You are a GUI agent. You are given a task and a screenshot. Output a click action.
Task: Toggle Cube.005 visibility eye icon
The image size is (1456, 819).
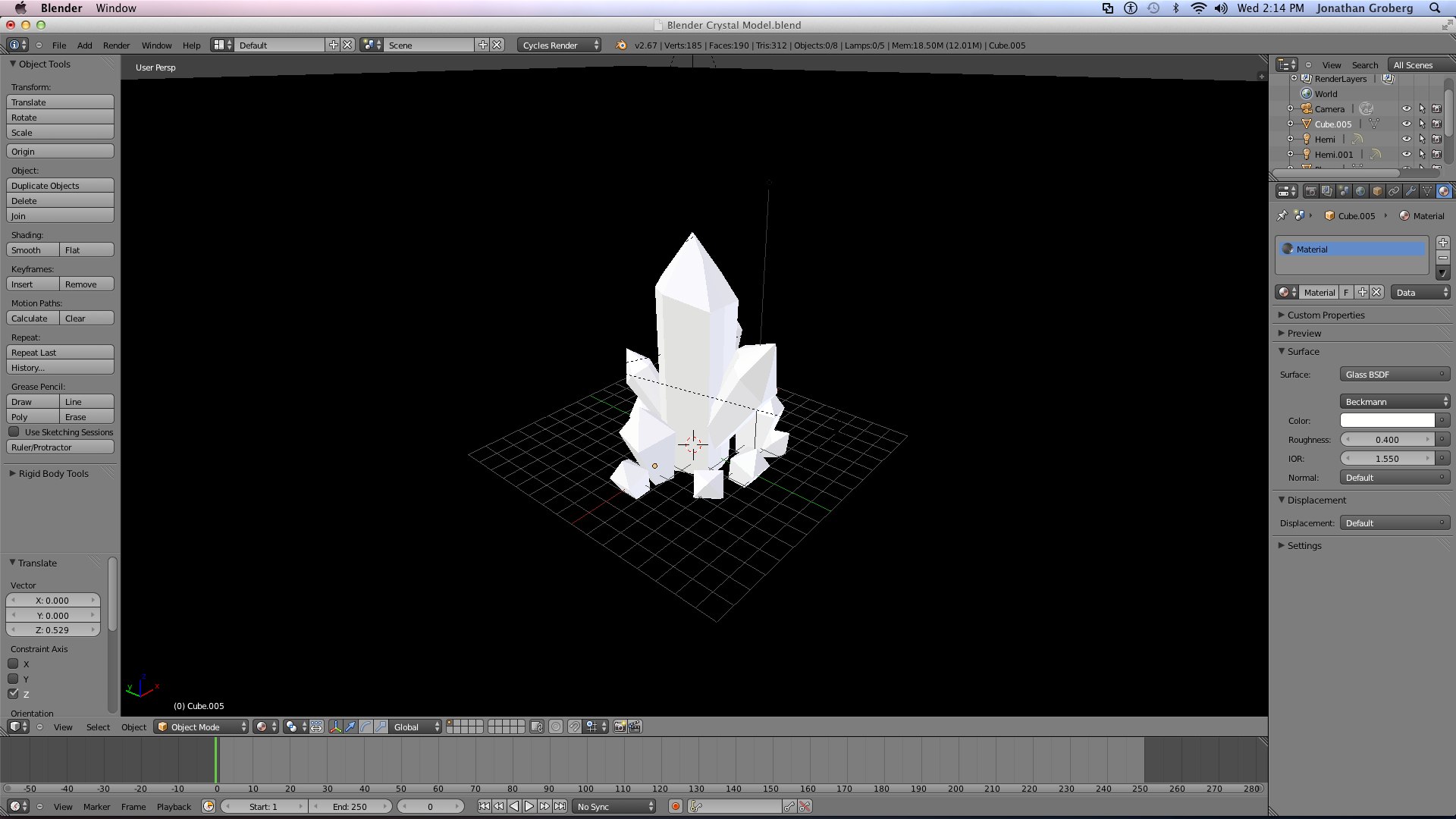(1407, 124)
